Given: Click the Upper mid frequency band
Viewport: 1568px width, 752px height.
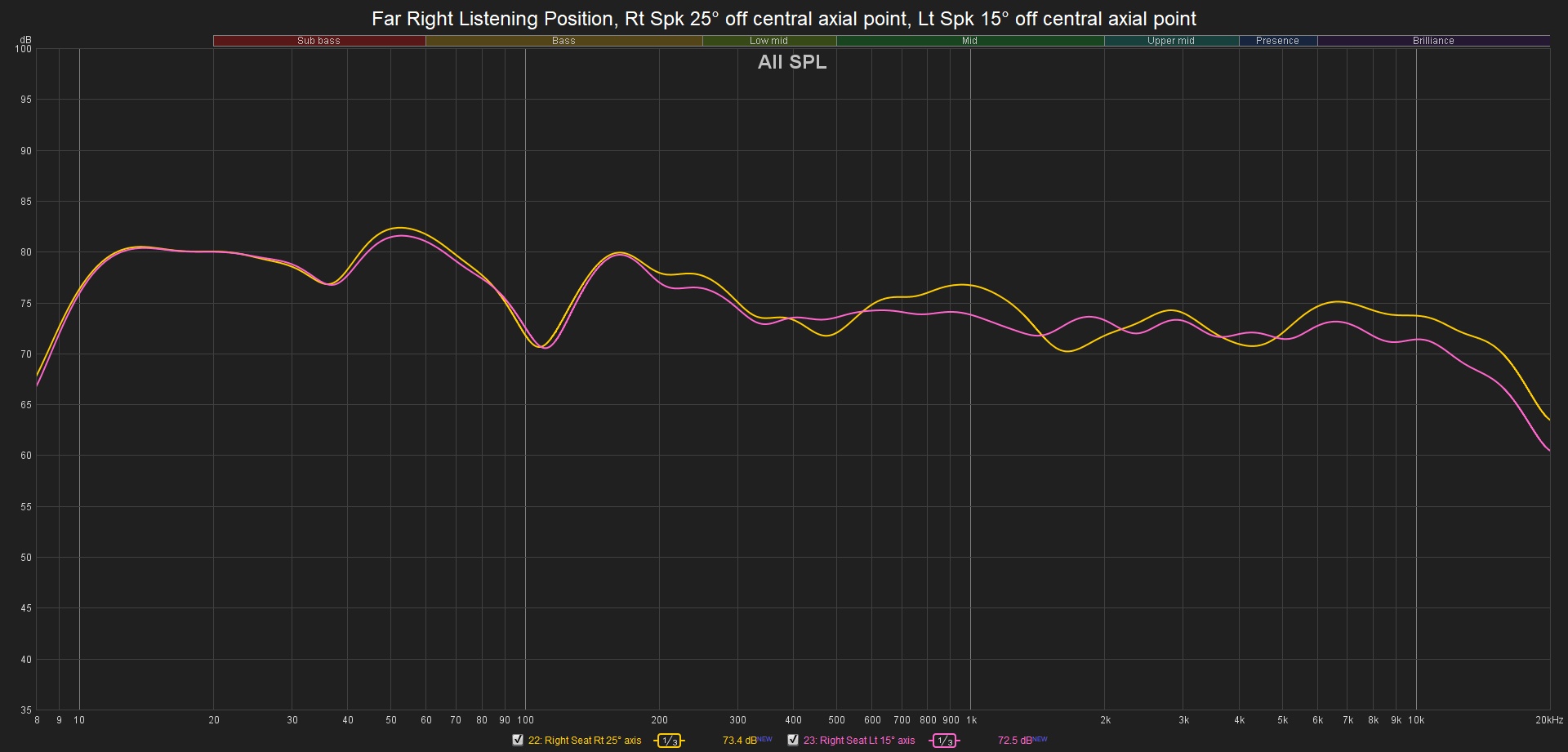Looking at the screenshot, I should tap(1171, 41).
